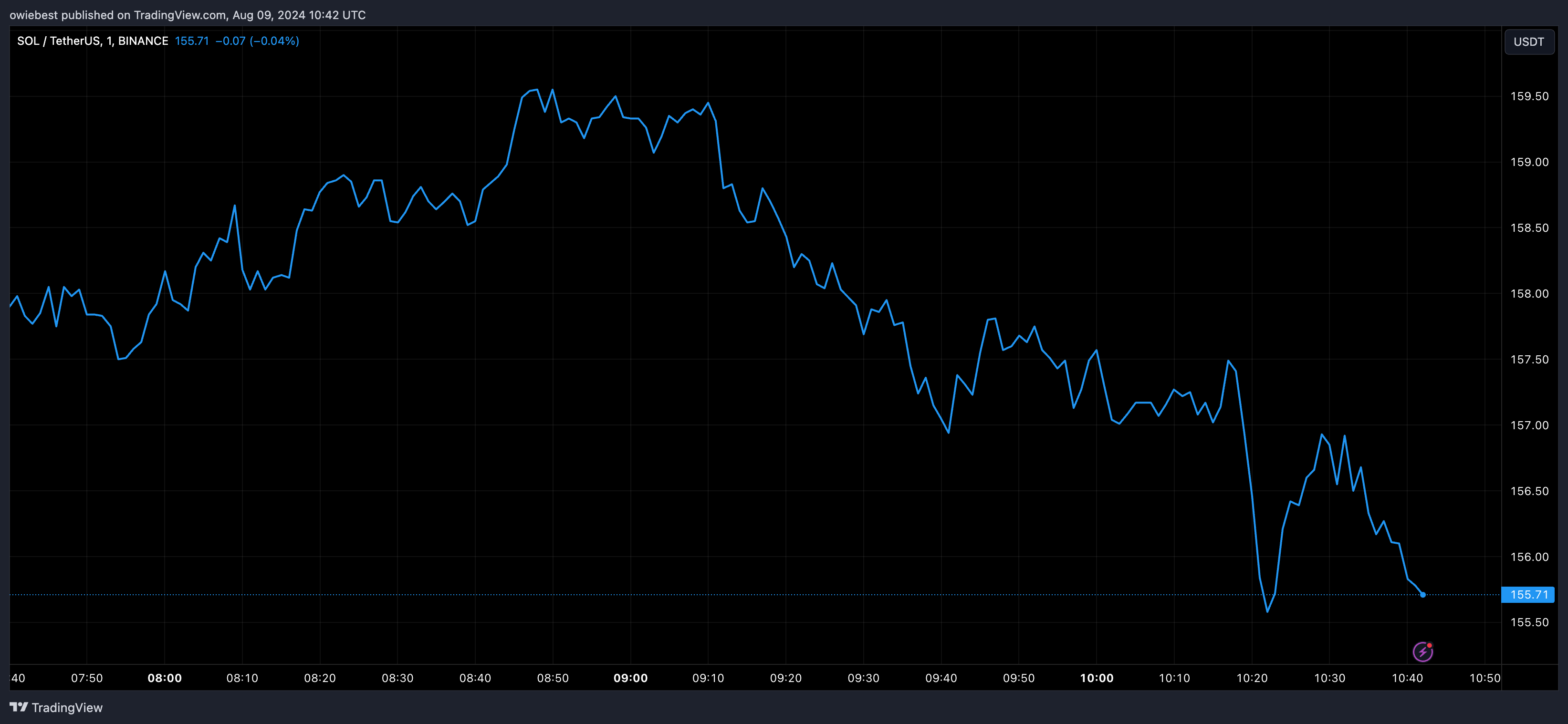Viewport: 1568px width, 724px height.
Task: Click the 158.00 price axis label
Action: click(x=1529, y=293)
